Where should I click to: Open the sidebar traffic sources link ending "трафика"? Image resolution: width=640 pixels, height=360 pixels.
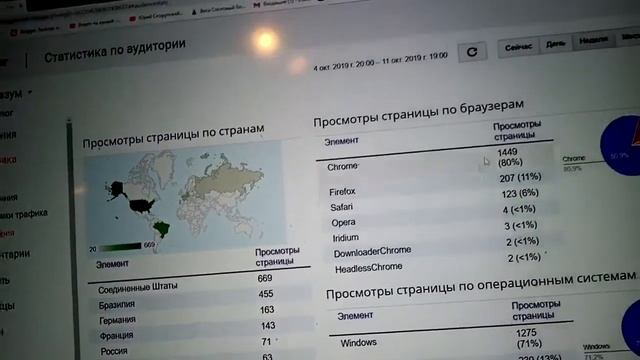click(24, 214)
